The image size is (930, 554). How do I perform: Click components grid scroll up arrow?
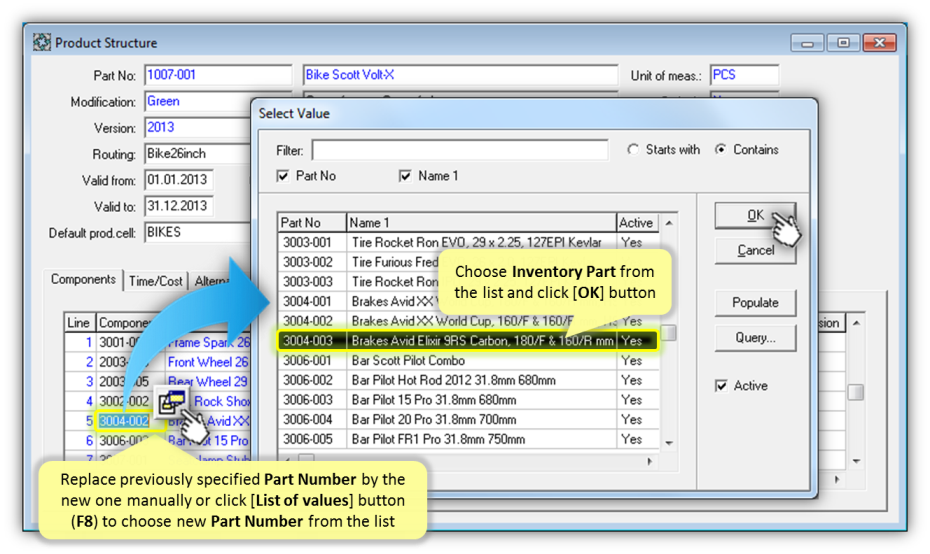pos(856,323)
